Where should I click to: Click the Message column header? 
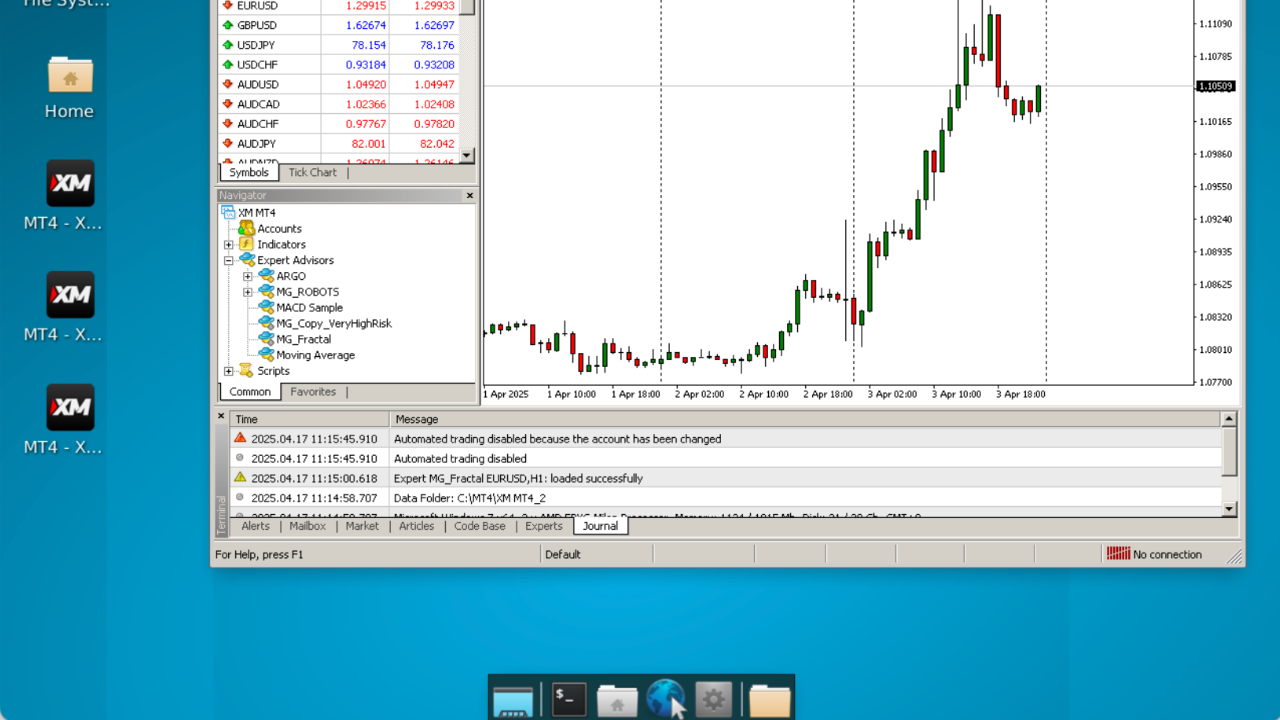805,419
